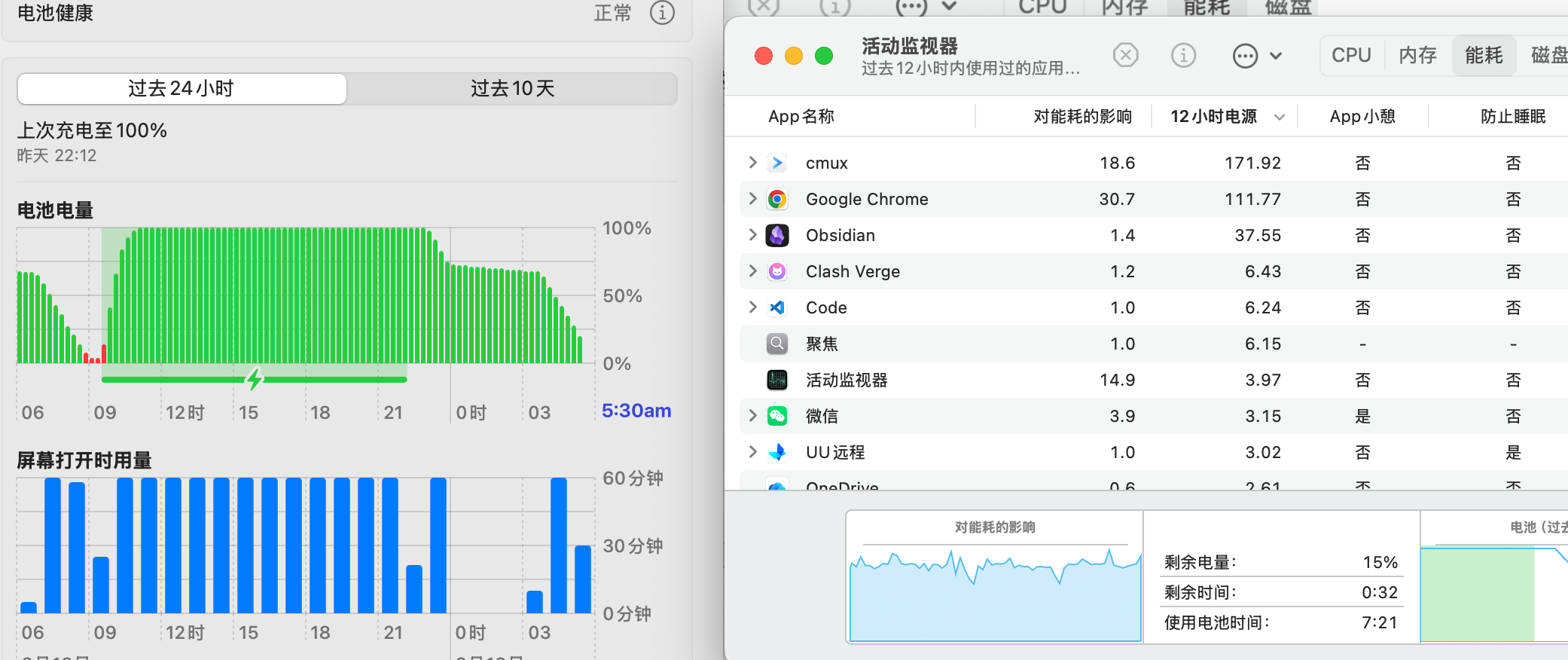Click 微信 App小憩 value 是
The image size is (1568, 660).
[x=1362, y=416]
